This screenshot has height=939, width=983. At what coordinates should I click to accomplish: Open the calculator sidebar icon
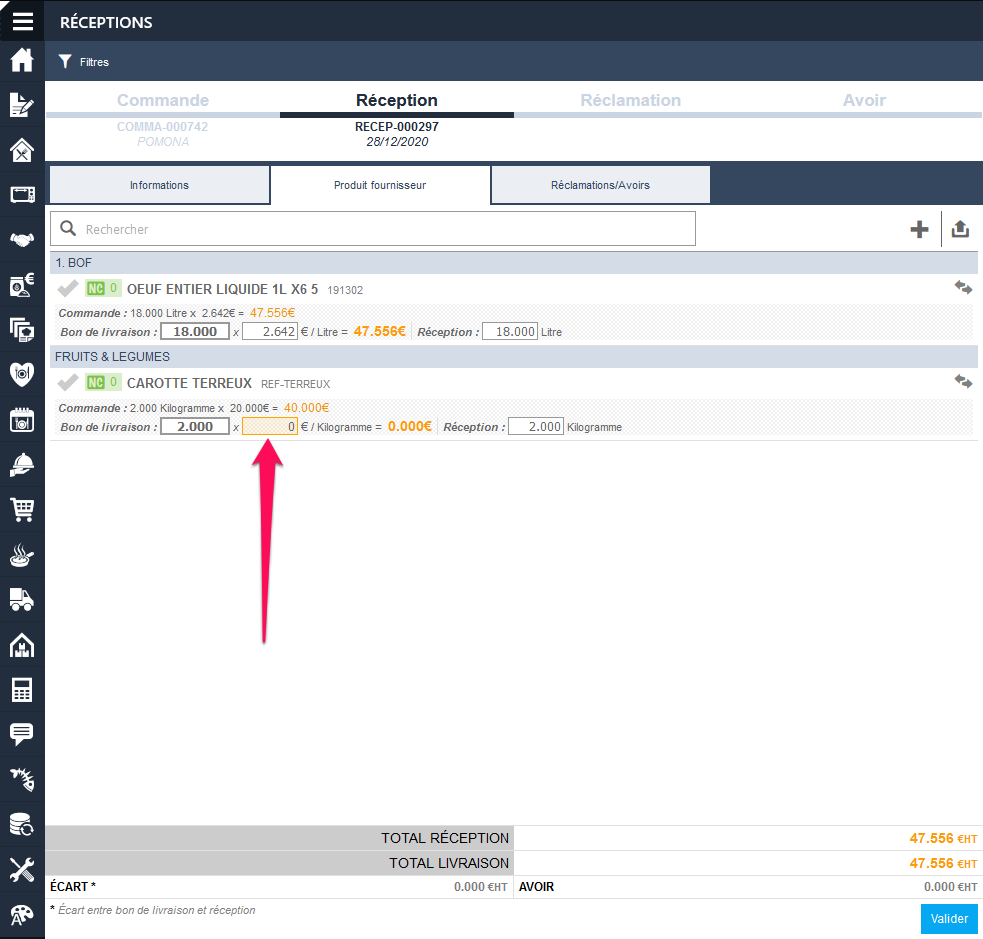coord(22,689)
